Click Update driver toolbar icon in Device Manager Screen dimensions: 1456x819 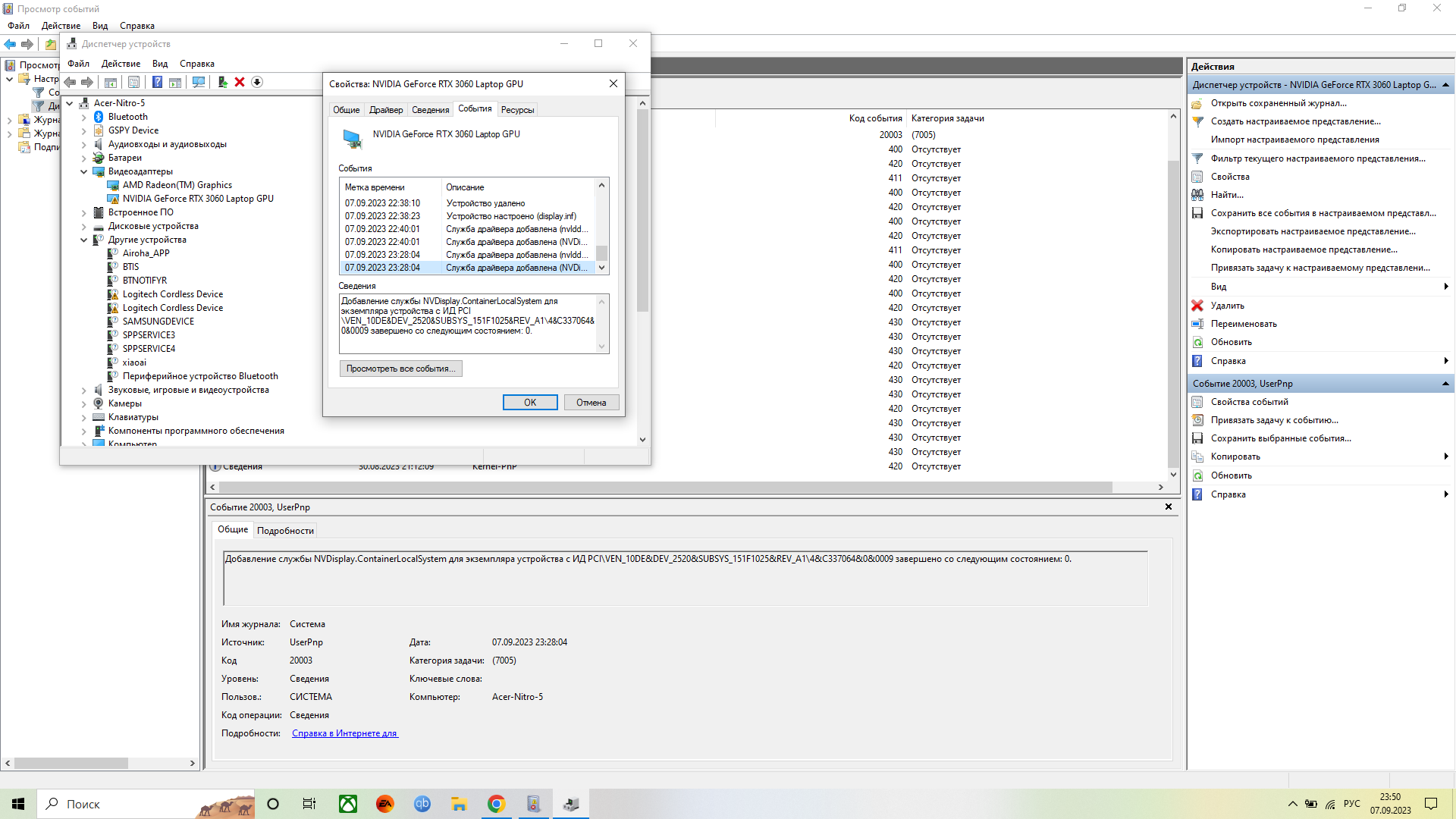click(222, 82)
